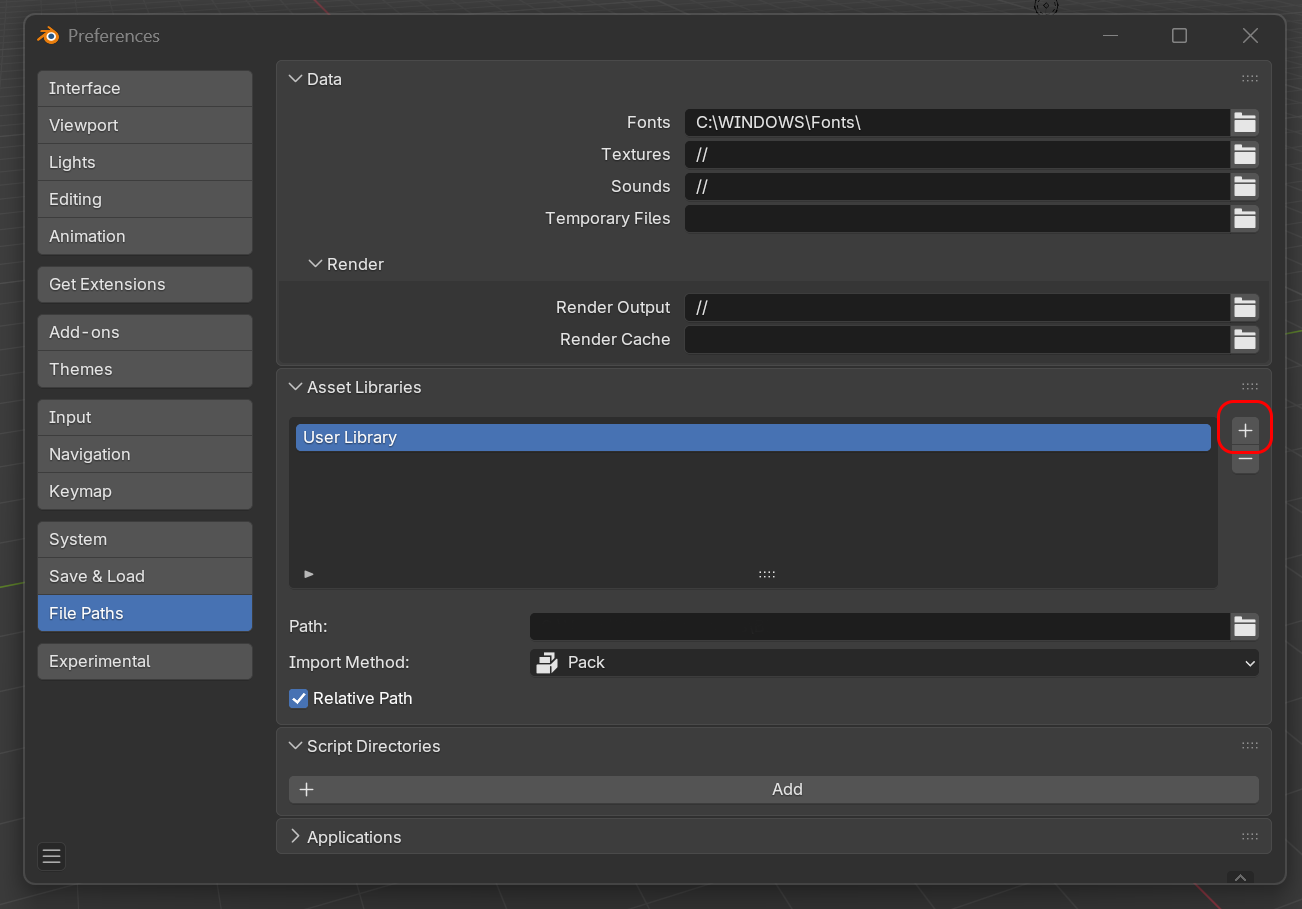
Task: Click the Path folder browser icon
Action: click(x=1244, y=626)
